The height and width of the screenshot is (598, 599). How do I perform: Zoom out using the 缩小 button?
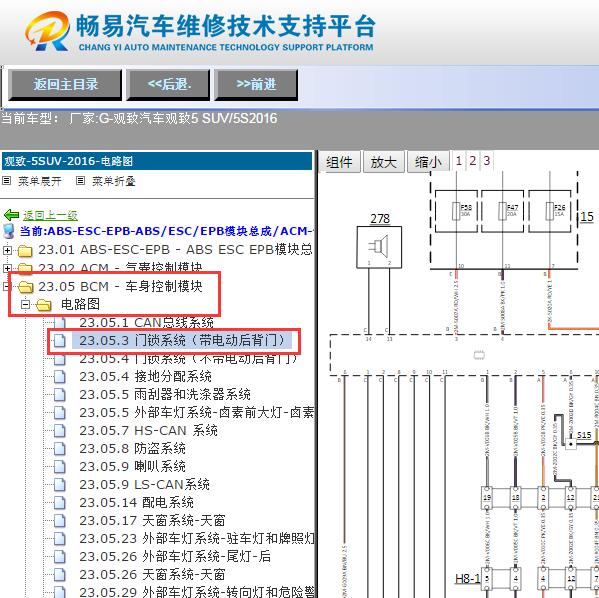point(428,162)
